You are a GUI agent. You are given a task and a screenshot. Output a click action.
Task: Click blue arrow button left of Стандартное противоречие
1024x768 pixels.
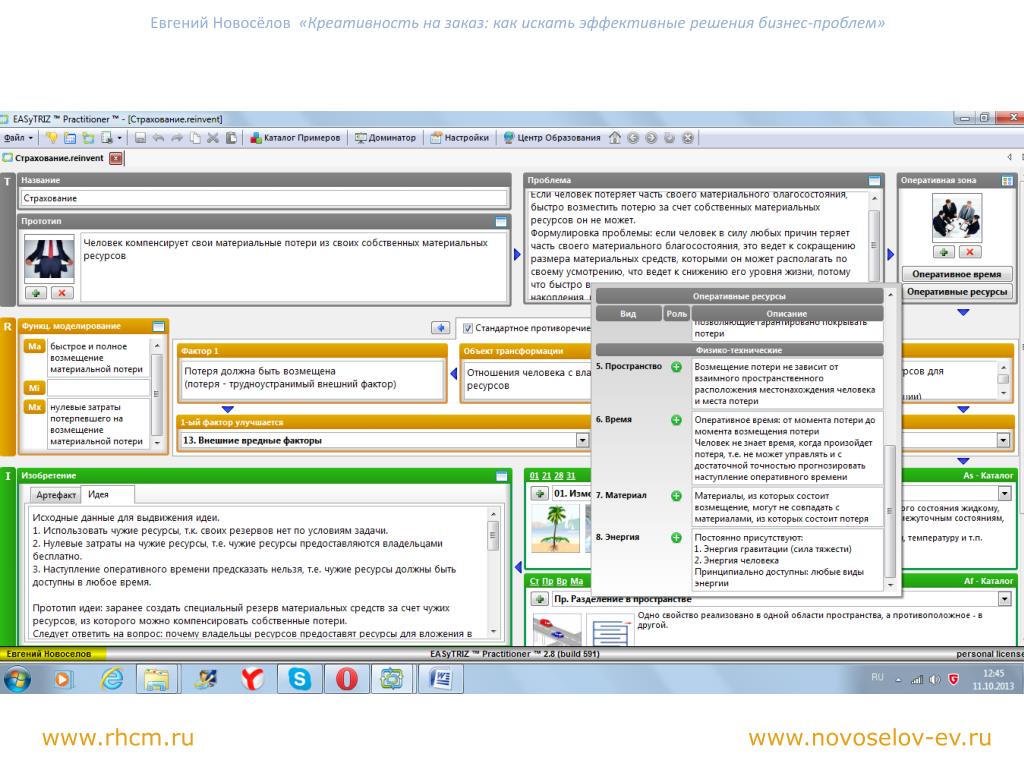pyautogui.click(x=441, y=328)
